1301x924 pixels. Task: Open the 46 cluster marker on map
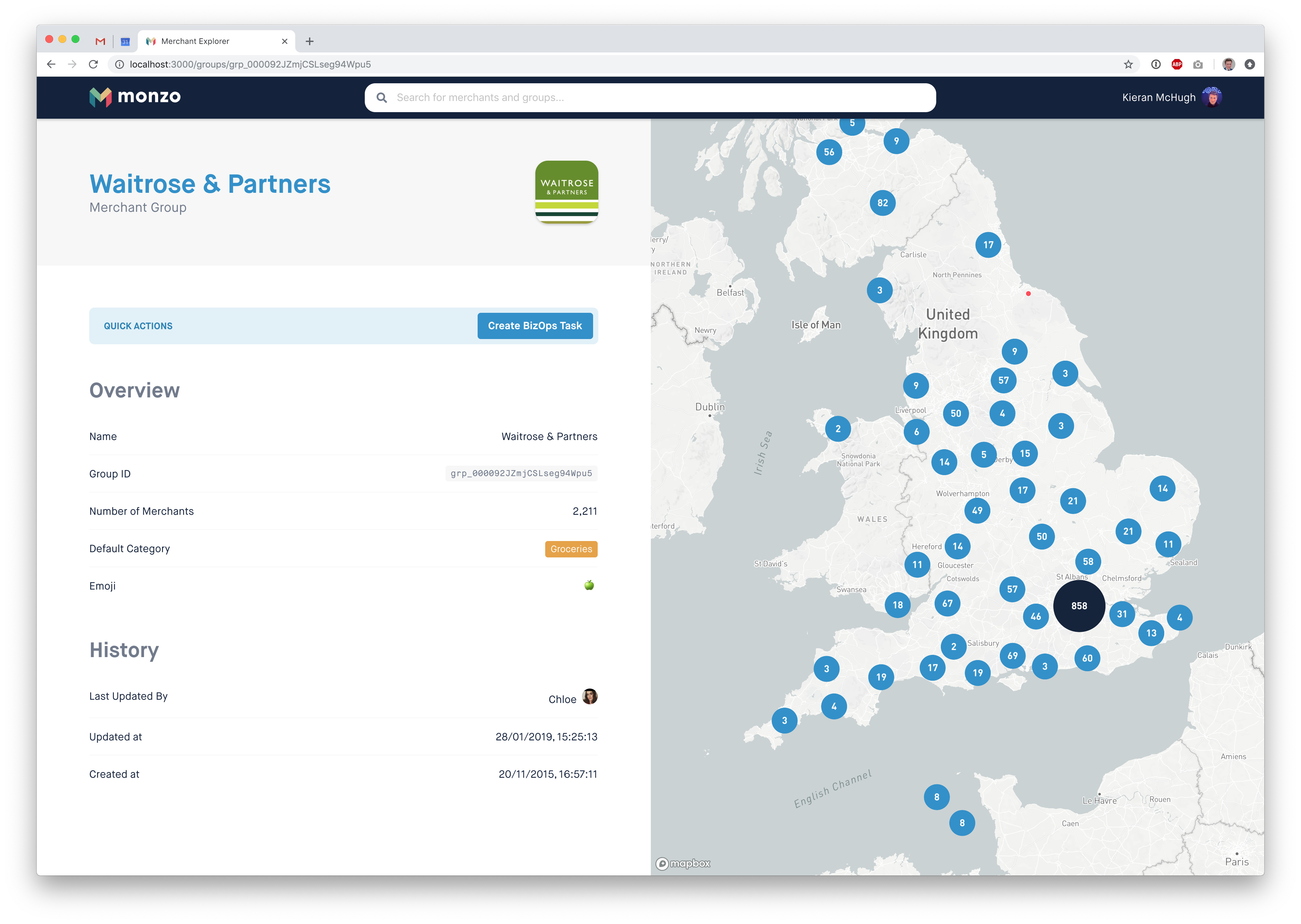coord(1035,617)
